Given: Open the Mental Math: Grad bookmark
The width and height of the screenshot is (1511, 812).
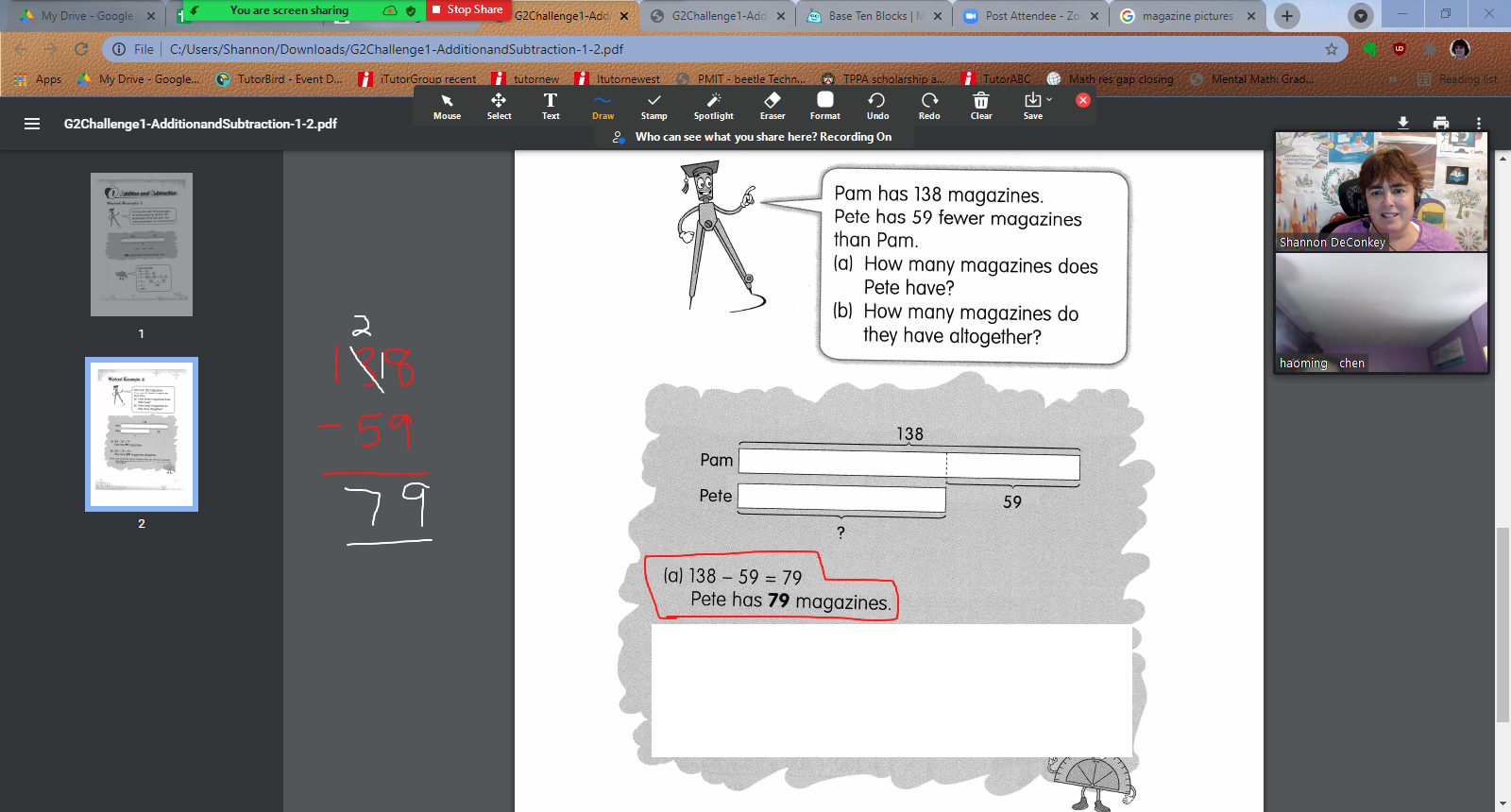Looking at the screenshot, I should [1251, 79].
